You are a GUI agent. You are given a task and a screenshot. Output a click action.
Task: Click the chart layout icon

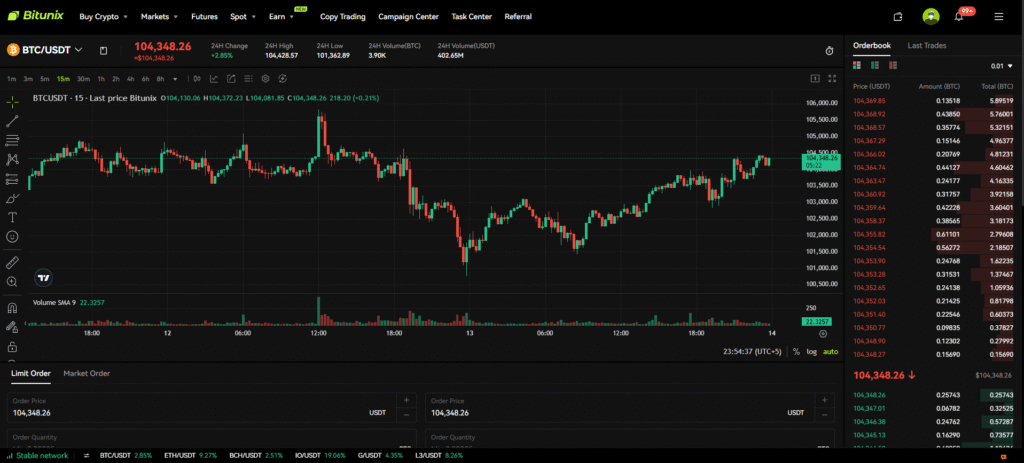point(815,78)
